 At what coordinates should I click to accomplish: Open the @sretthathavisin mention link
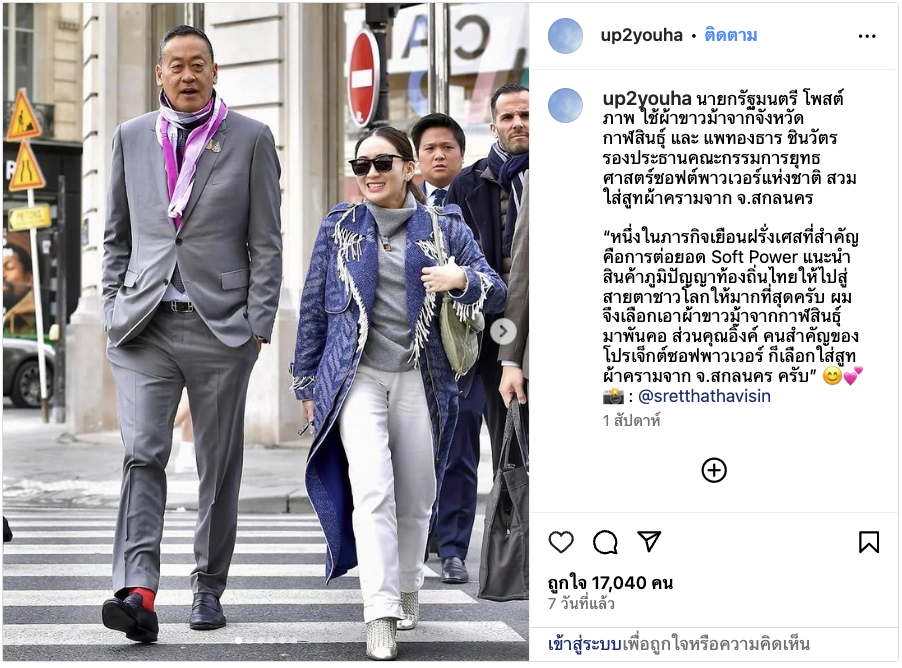tap(704, 396)
